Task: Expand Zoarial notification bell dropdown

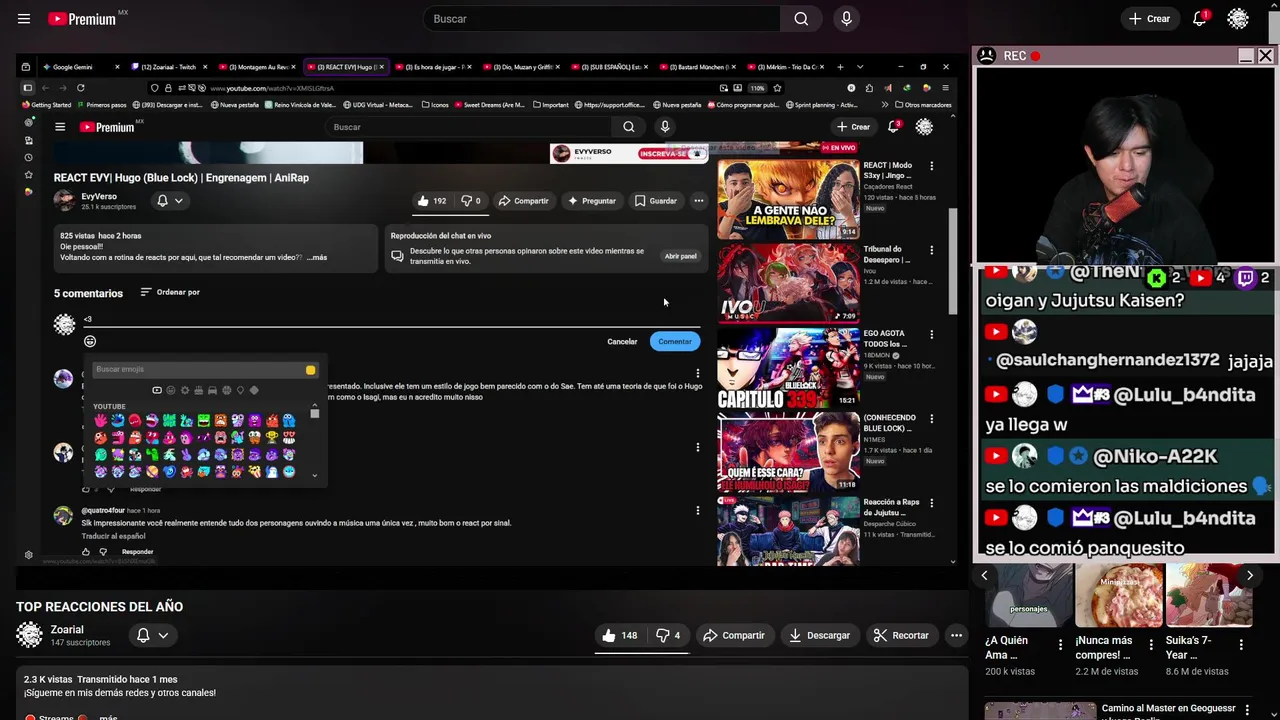Action: 152,635
